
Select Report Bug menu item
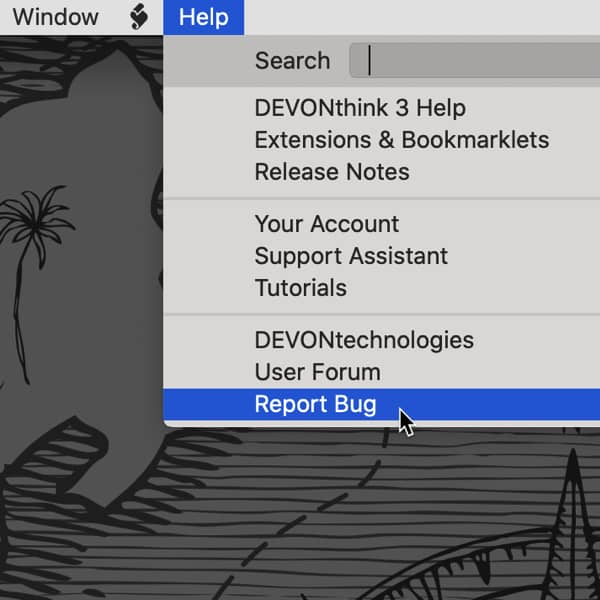point(382,404)
